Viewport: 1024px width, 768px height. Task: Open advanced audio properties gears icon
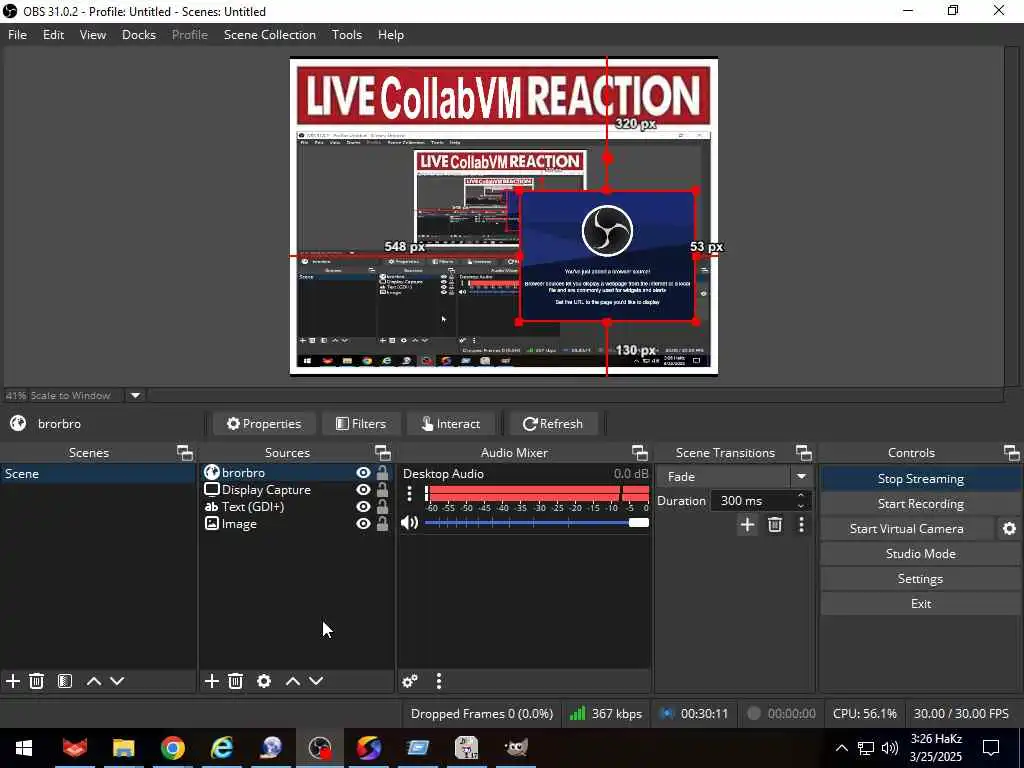coord(410,681)
